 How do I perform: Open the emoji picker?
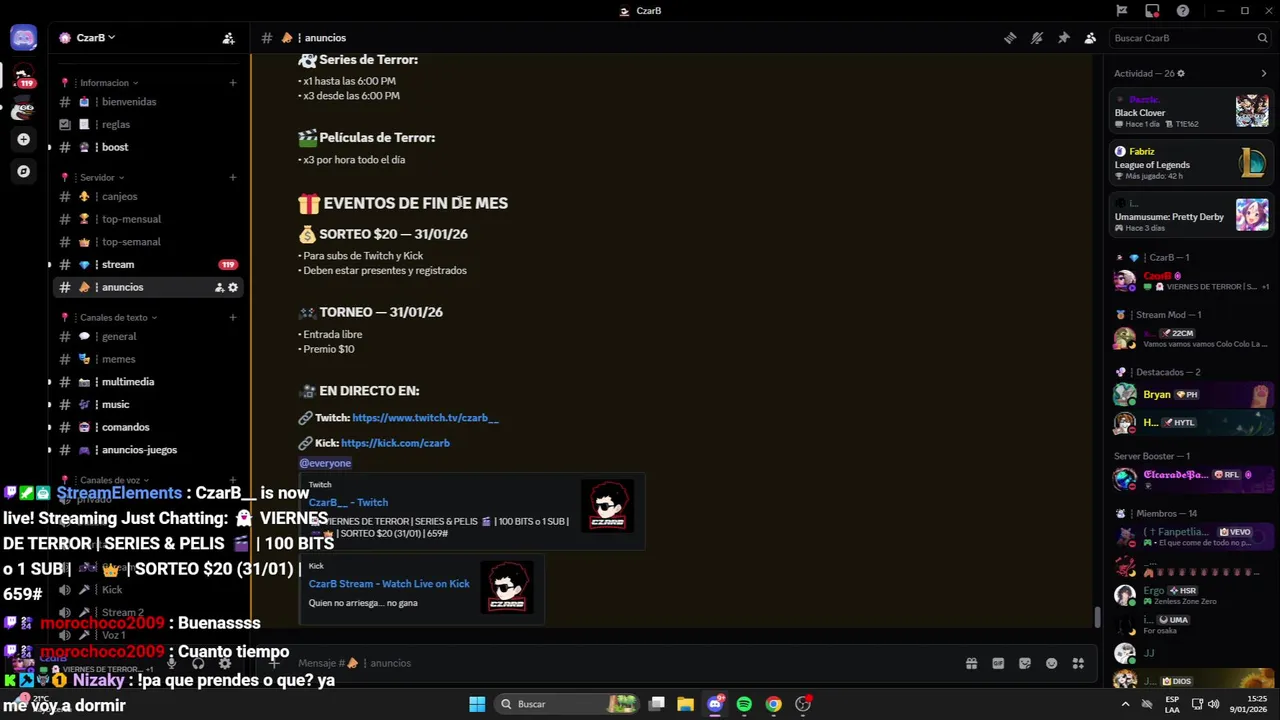(x=1051, y=663)
